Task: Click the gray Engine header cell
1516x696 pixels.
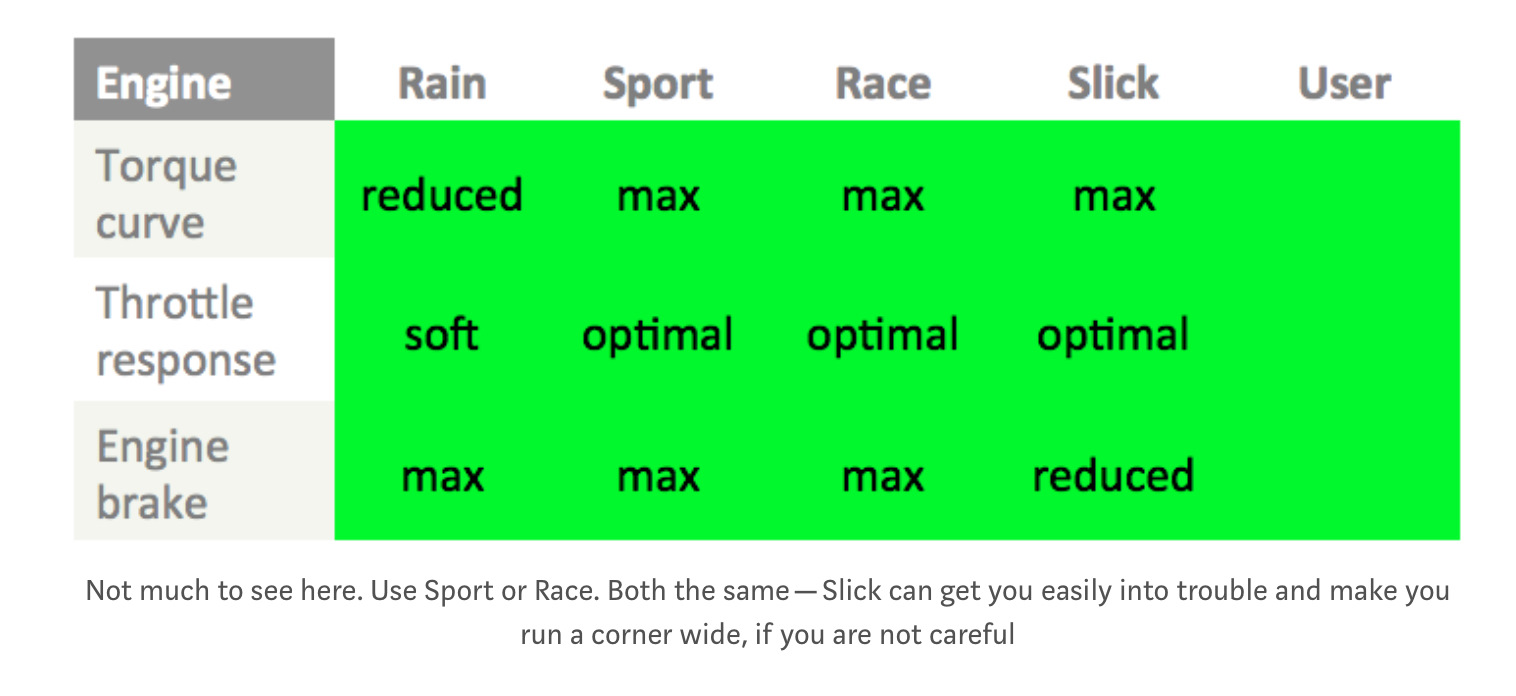Action: [203, 81]
